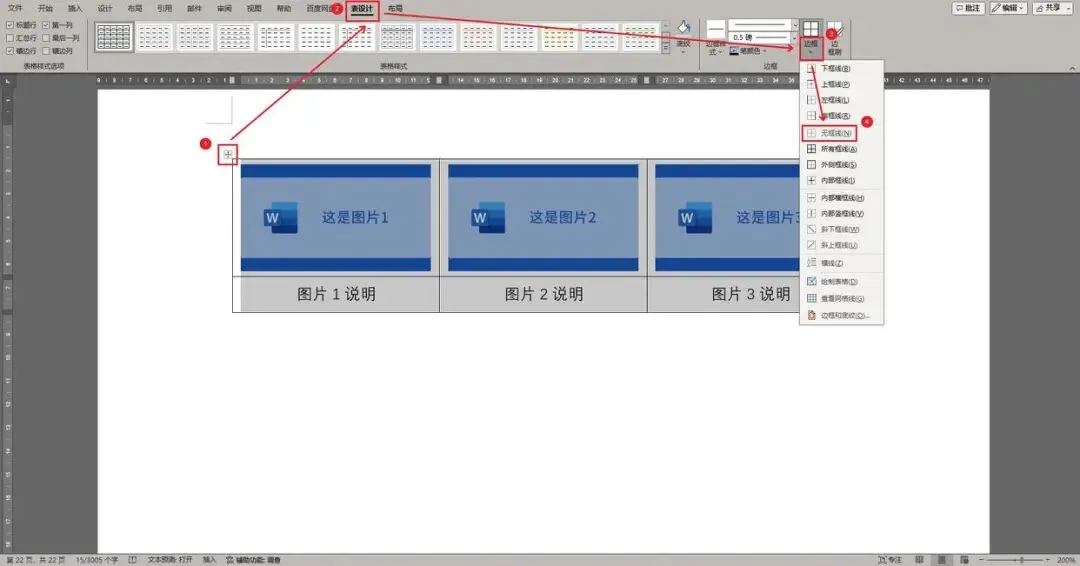The image size is (1080, 566).
Task: Click the 底纹 shading paint bucket
Action: point(683,28)
